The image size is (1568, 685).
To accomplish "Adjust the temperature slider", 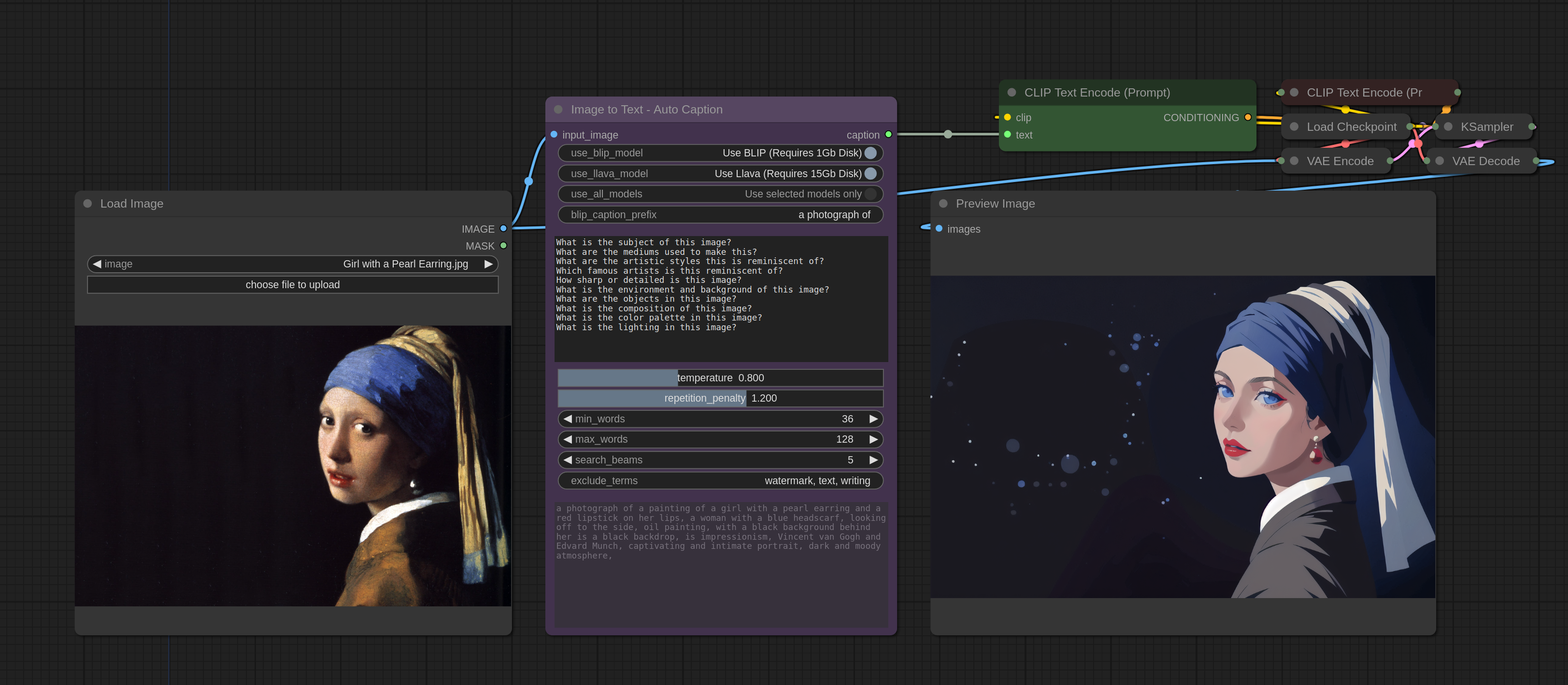I will pyautogui.click(x=720, y=378).
